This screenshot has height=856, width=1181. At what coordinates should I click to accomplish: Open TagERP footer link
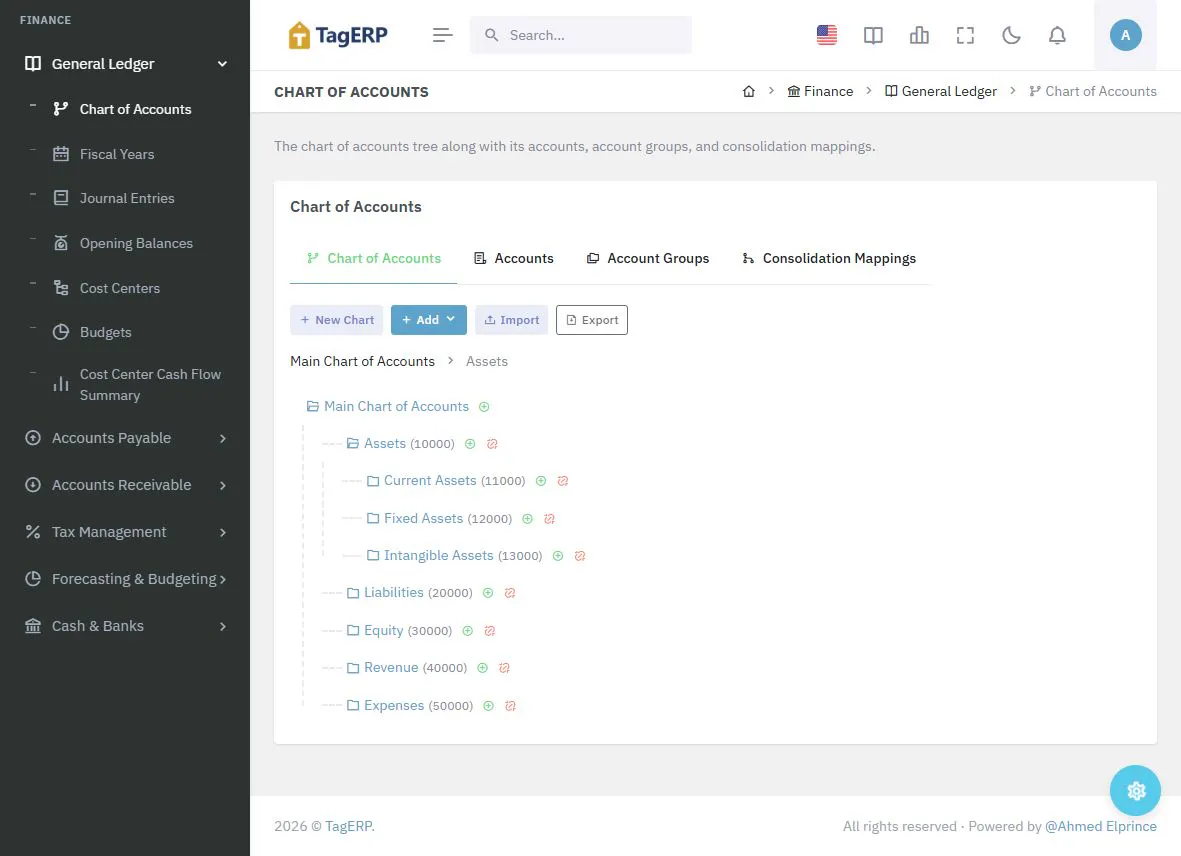click(349, 827)
